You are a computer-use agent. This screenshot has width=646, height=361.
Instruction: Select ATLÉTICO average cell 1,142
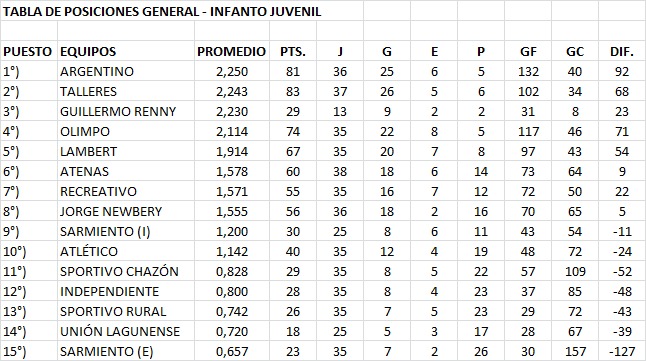click(232, 251)
